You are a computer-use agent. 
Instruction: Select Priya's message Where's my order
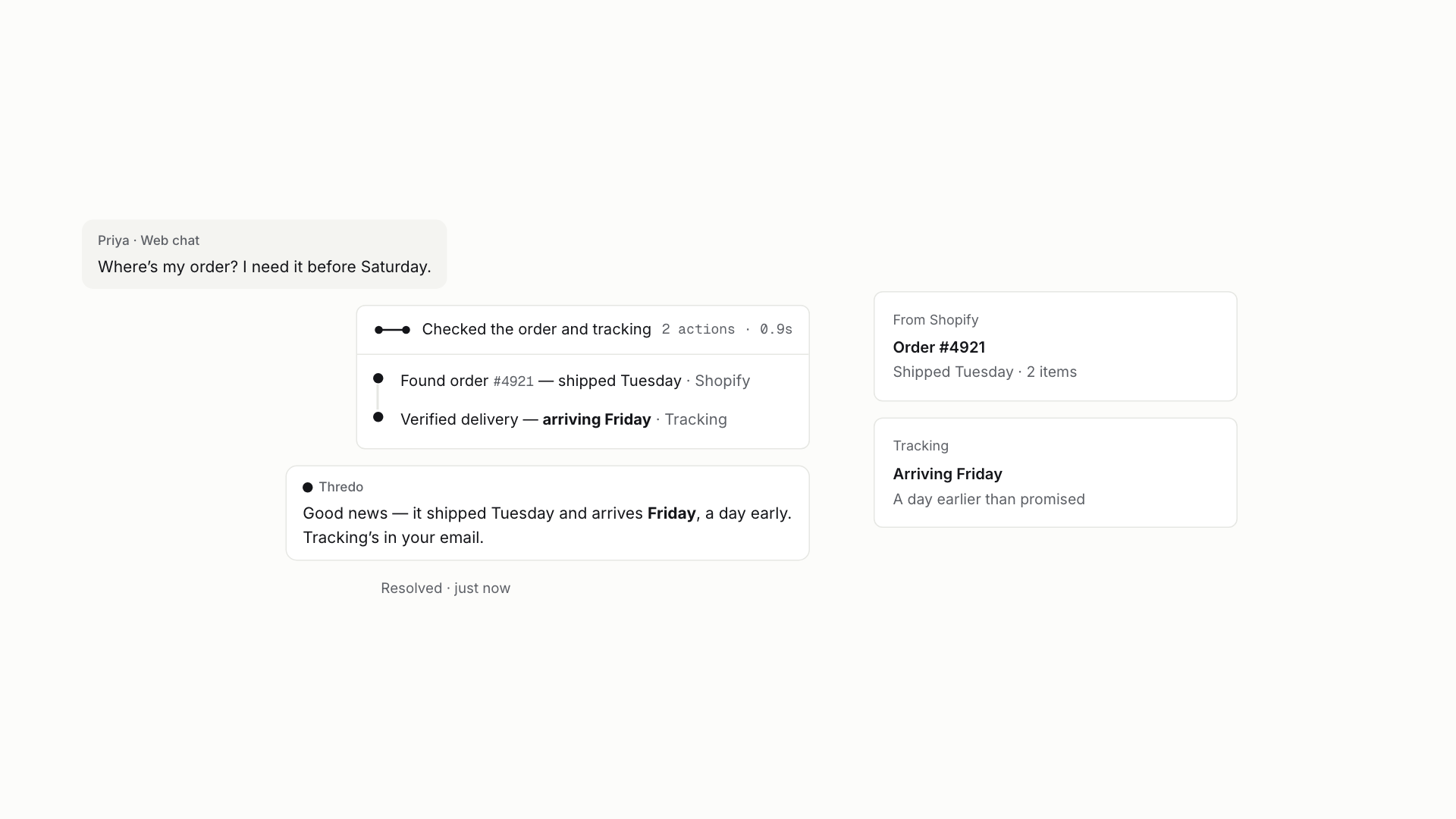[264, 267]
